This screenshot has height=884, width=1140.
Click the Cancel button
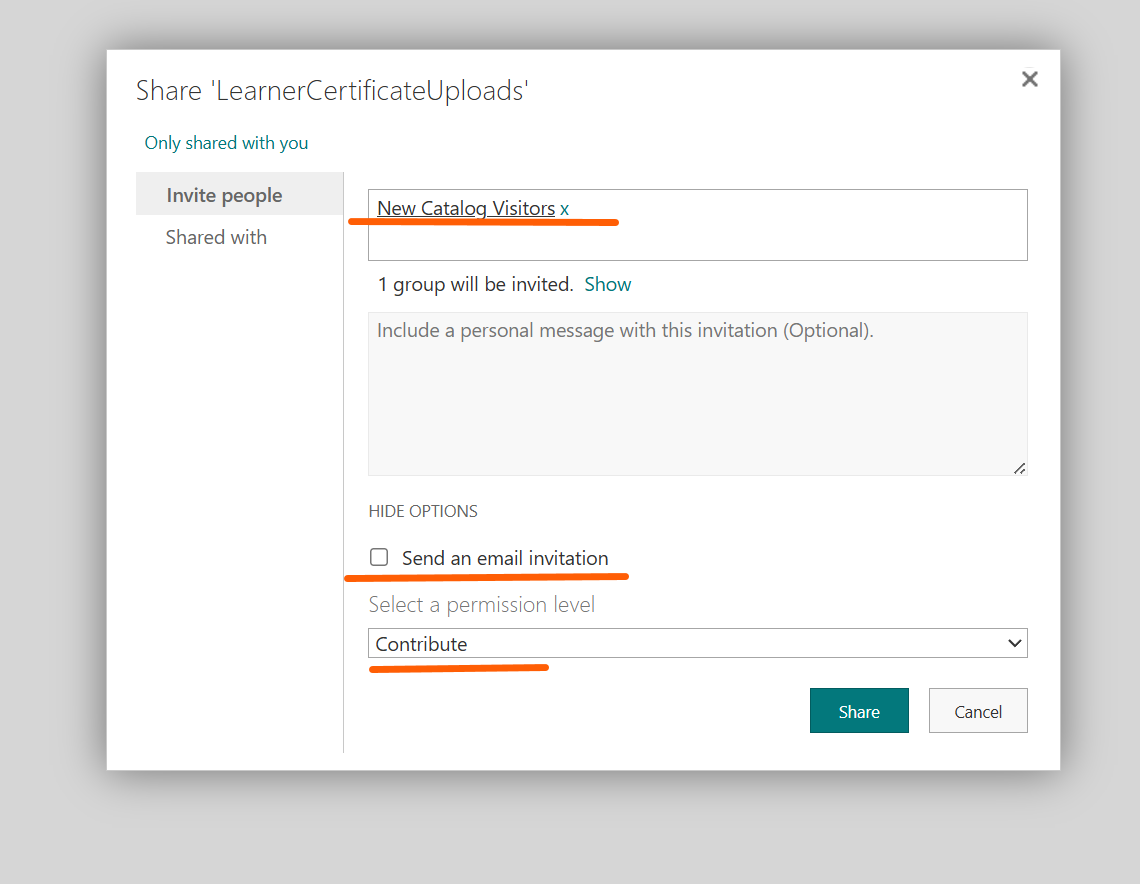978,710
